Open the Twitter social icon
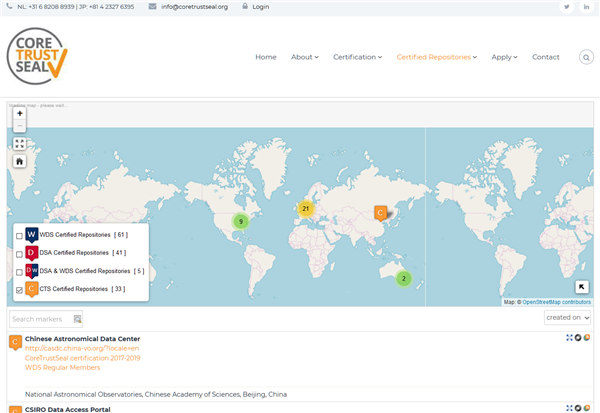 [x=566, y=7]
